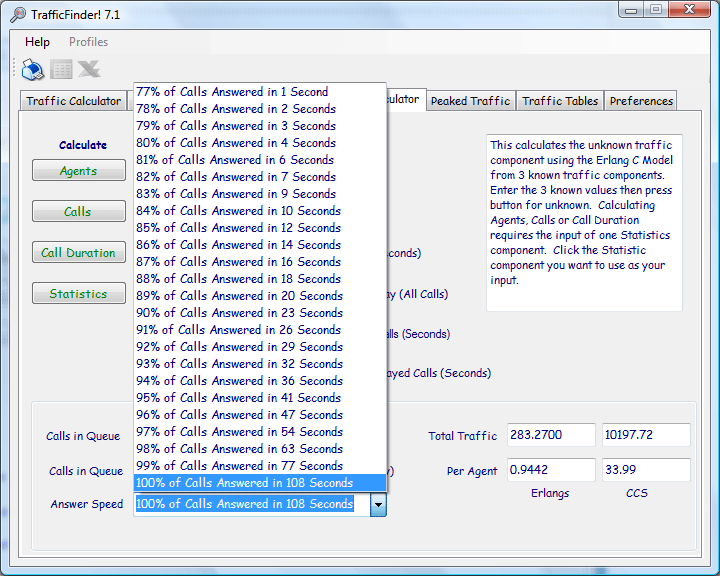Select 83% of Calls Answered in 9 Seconds
720x576 pixels.
click(x=260, y=194)
